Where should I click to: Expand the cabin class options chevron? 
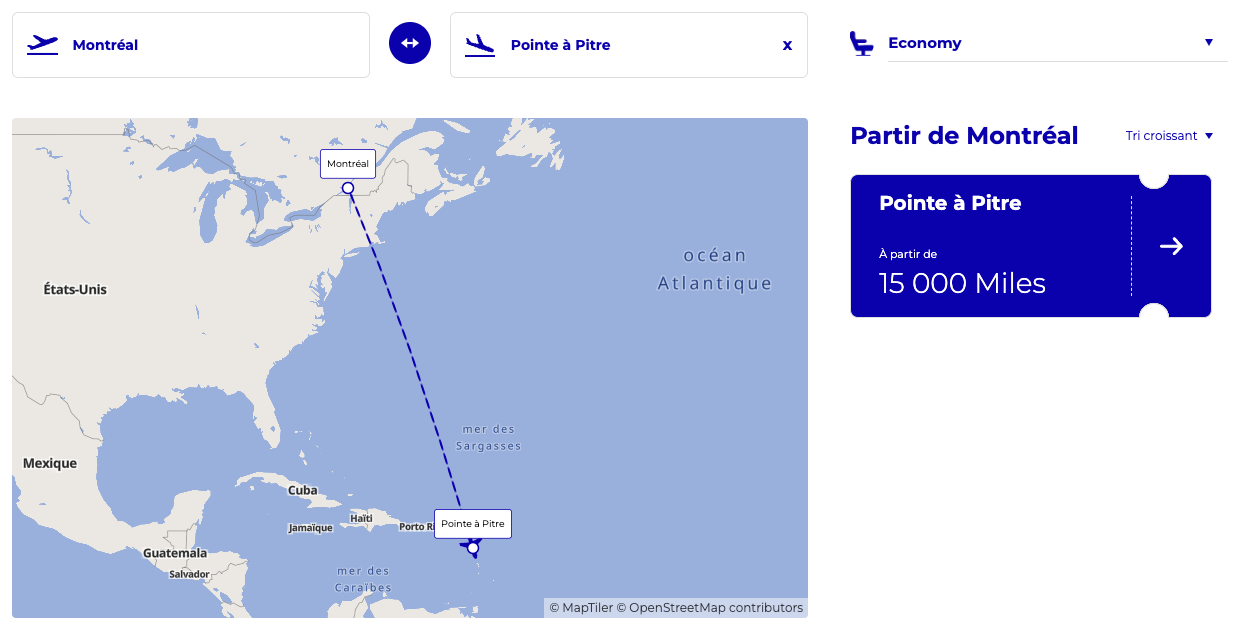tap(1209, 41)
